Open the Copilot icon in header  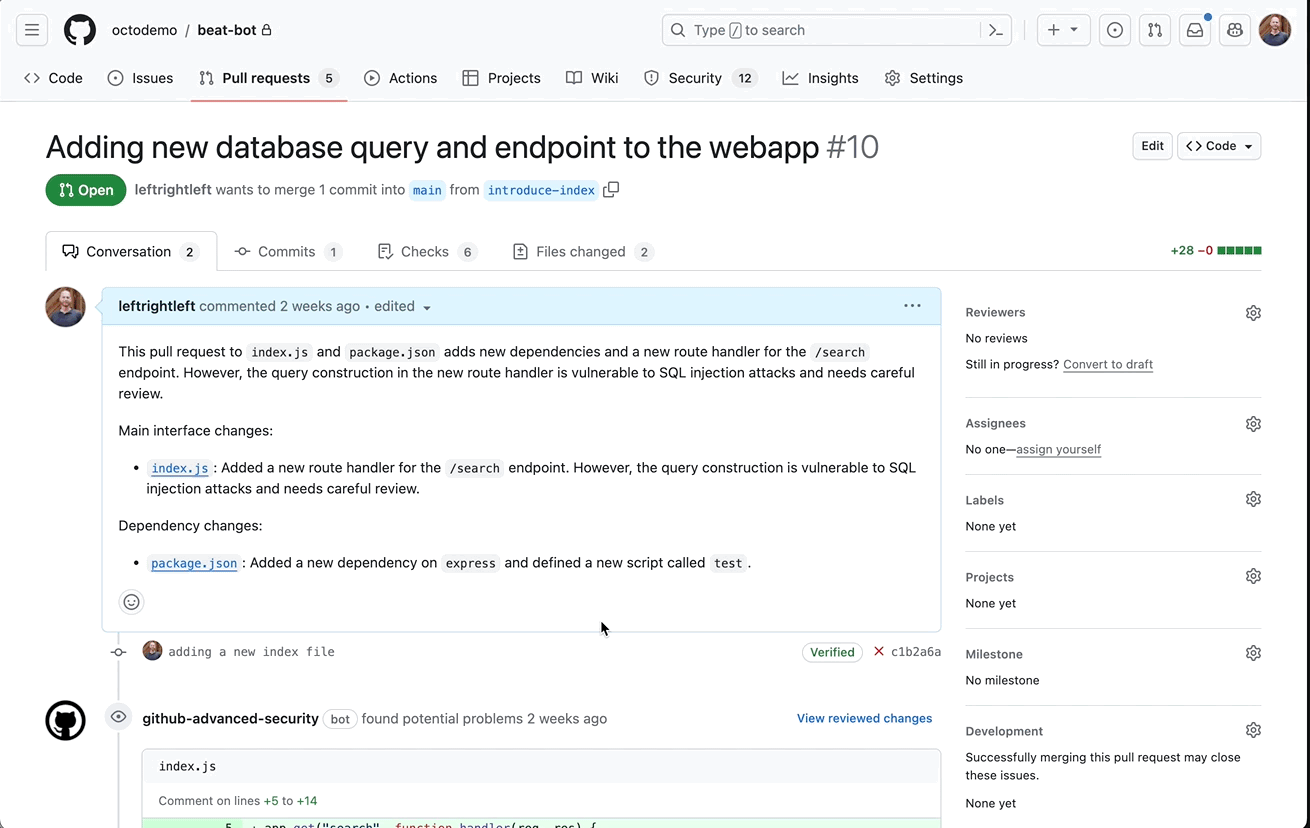(x=1234, y=30)
